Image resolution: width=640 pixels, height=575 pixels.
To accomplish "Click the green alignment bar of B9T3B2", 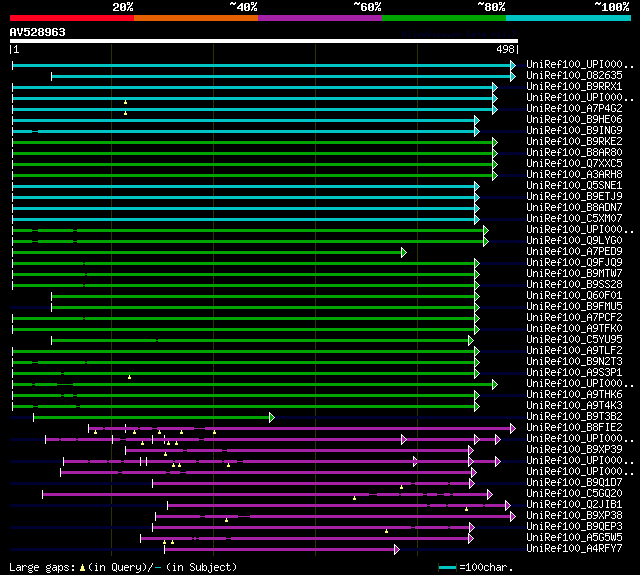I will pos(151,417).
